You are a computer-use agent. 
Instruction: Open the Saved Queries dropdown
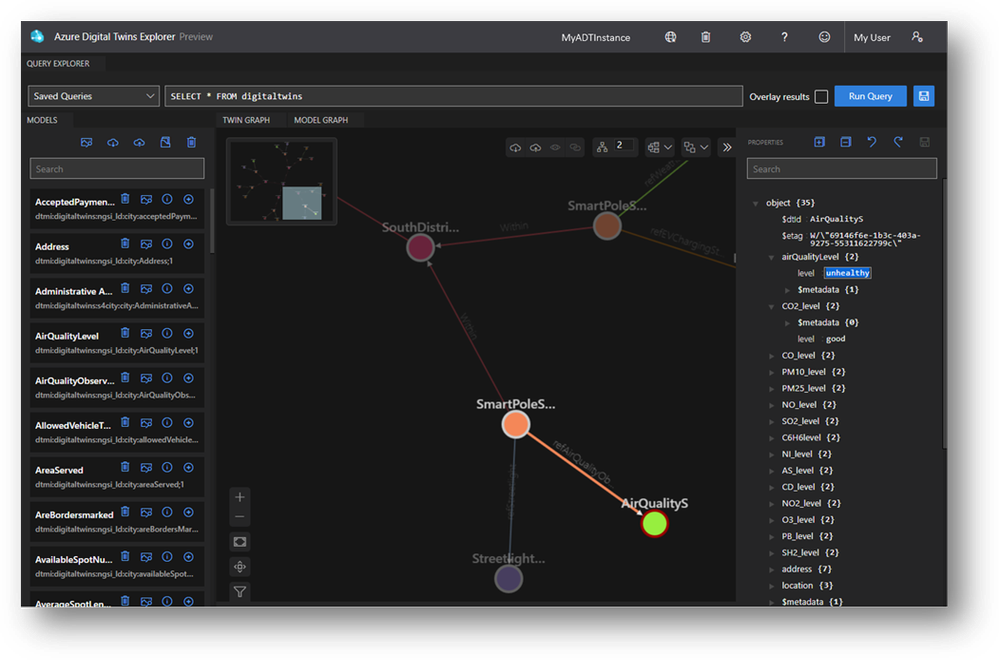tap(94, 96)
